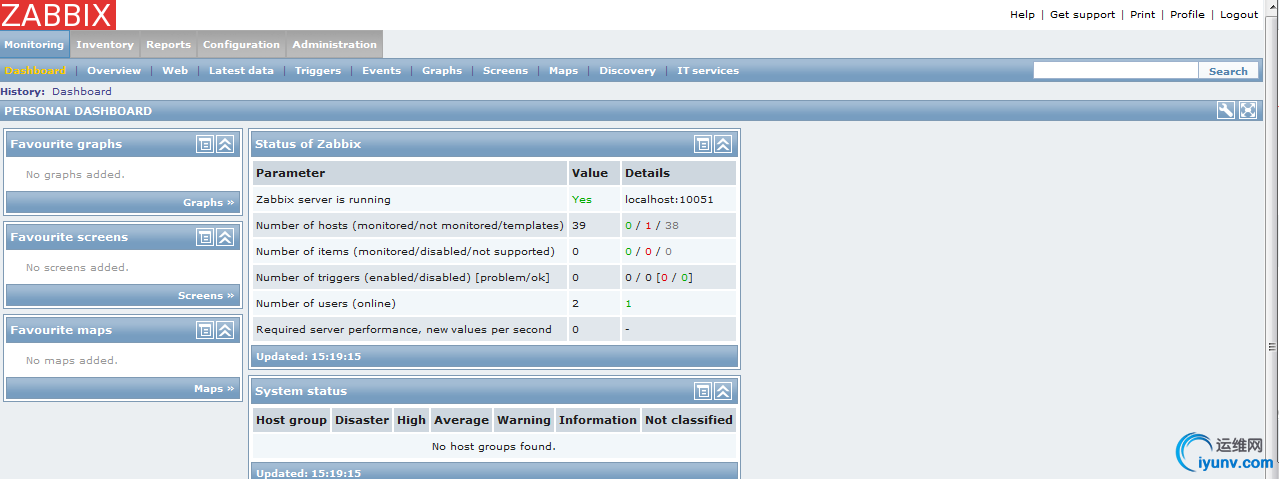Open Events submenu item
This screenshot has height=479, width=1279.
tap(382, 71)
